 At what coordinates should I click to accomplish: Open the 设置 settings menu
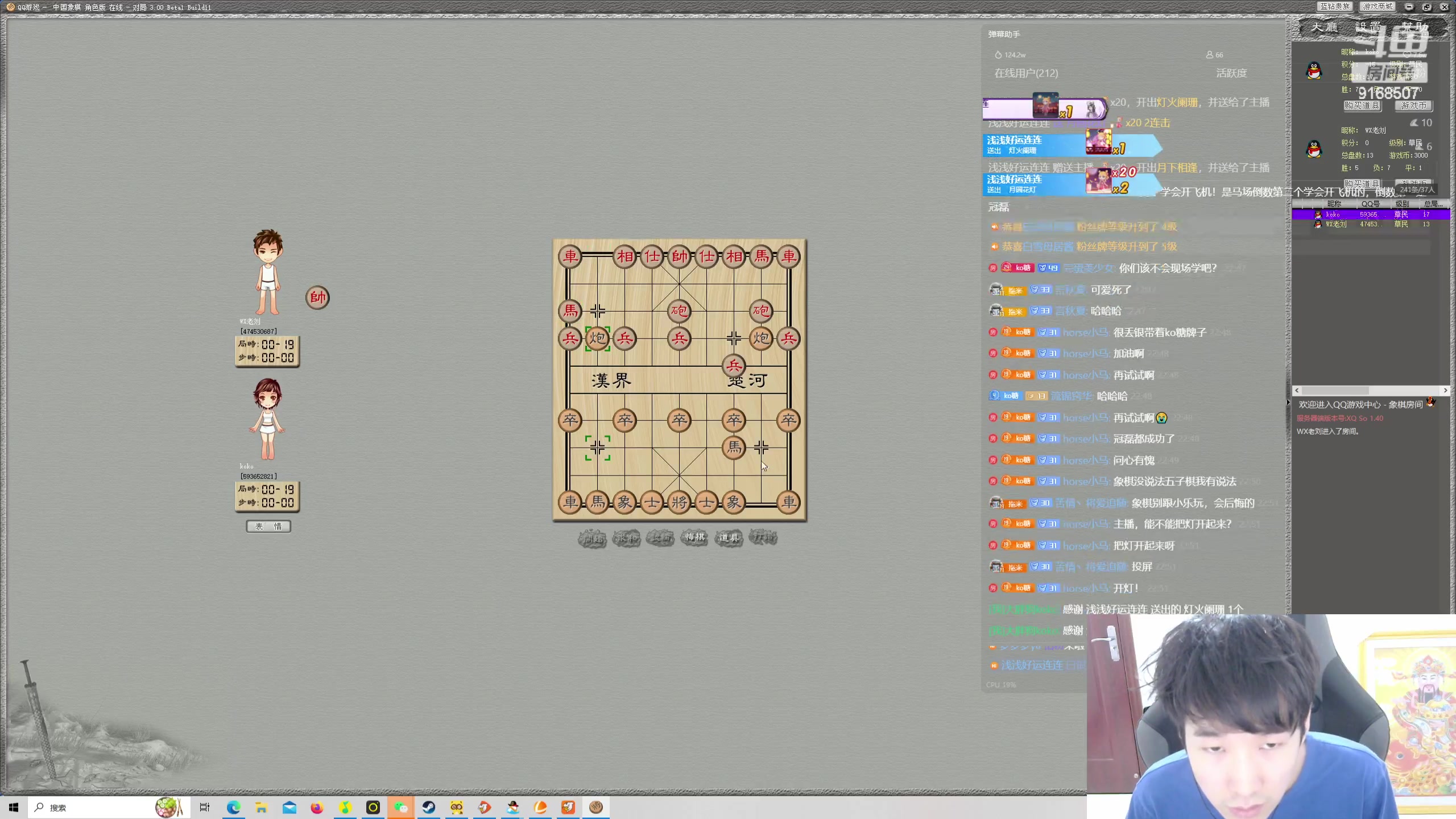point(1368,27)
